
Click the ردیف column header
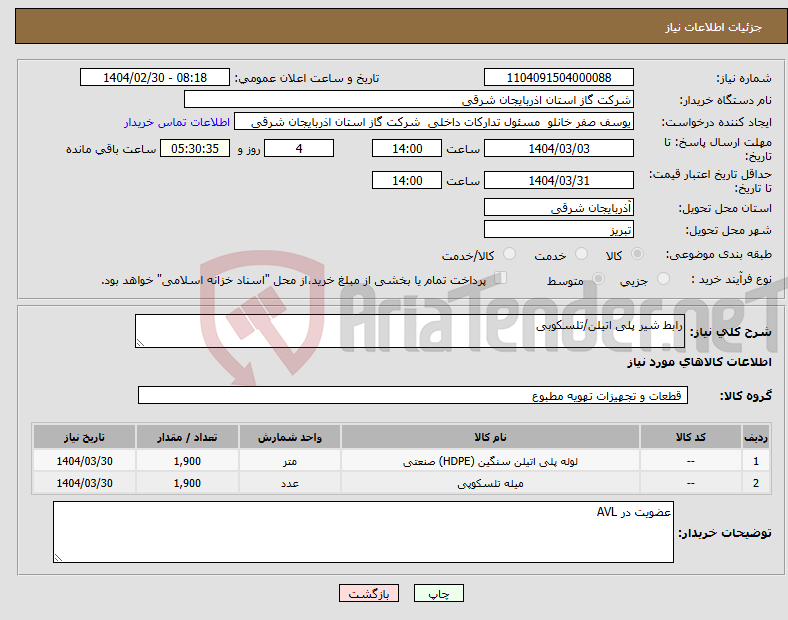(x=756, y=437)
